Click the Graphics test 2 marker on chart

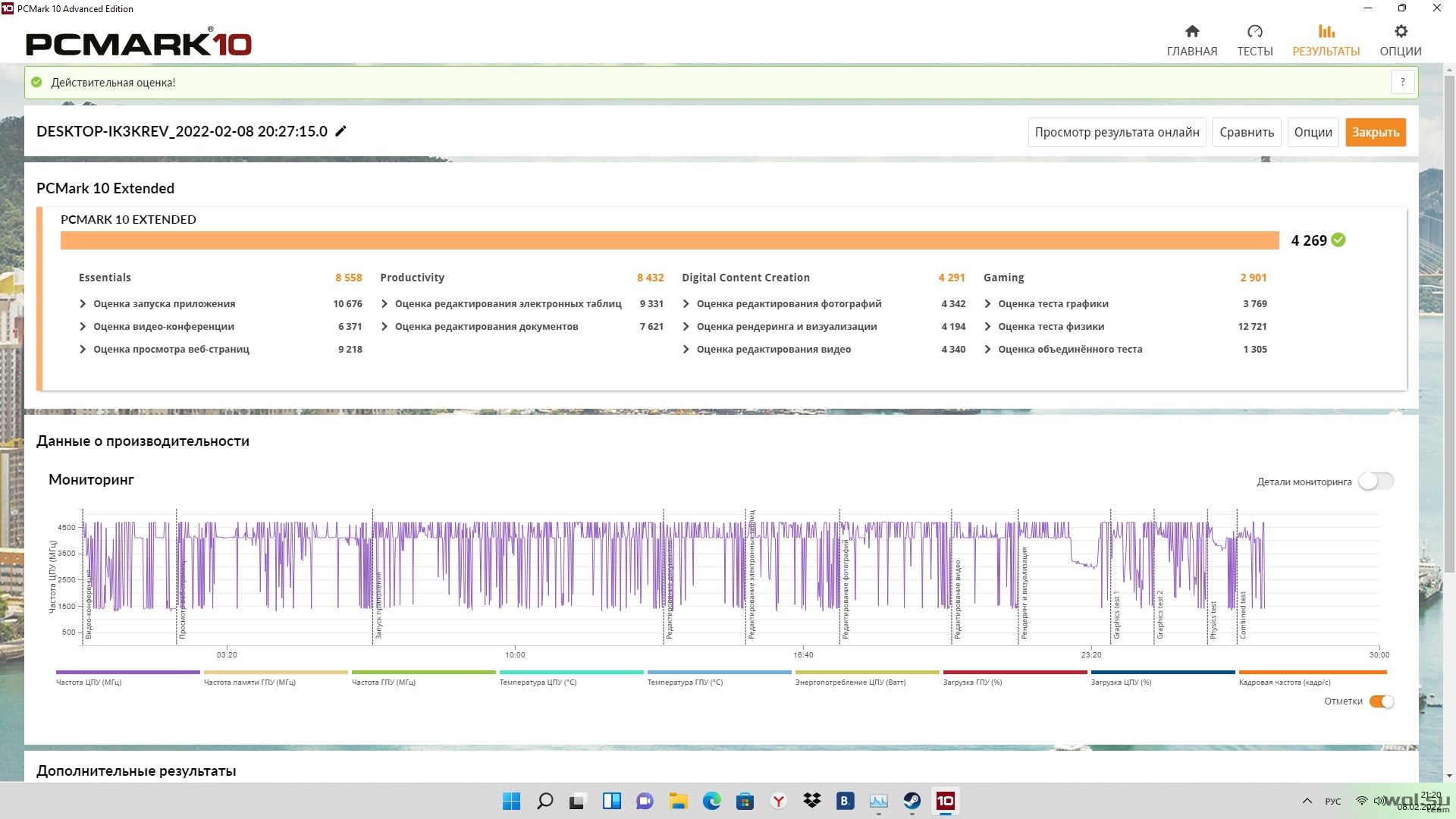[x=1159, y=614]
